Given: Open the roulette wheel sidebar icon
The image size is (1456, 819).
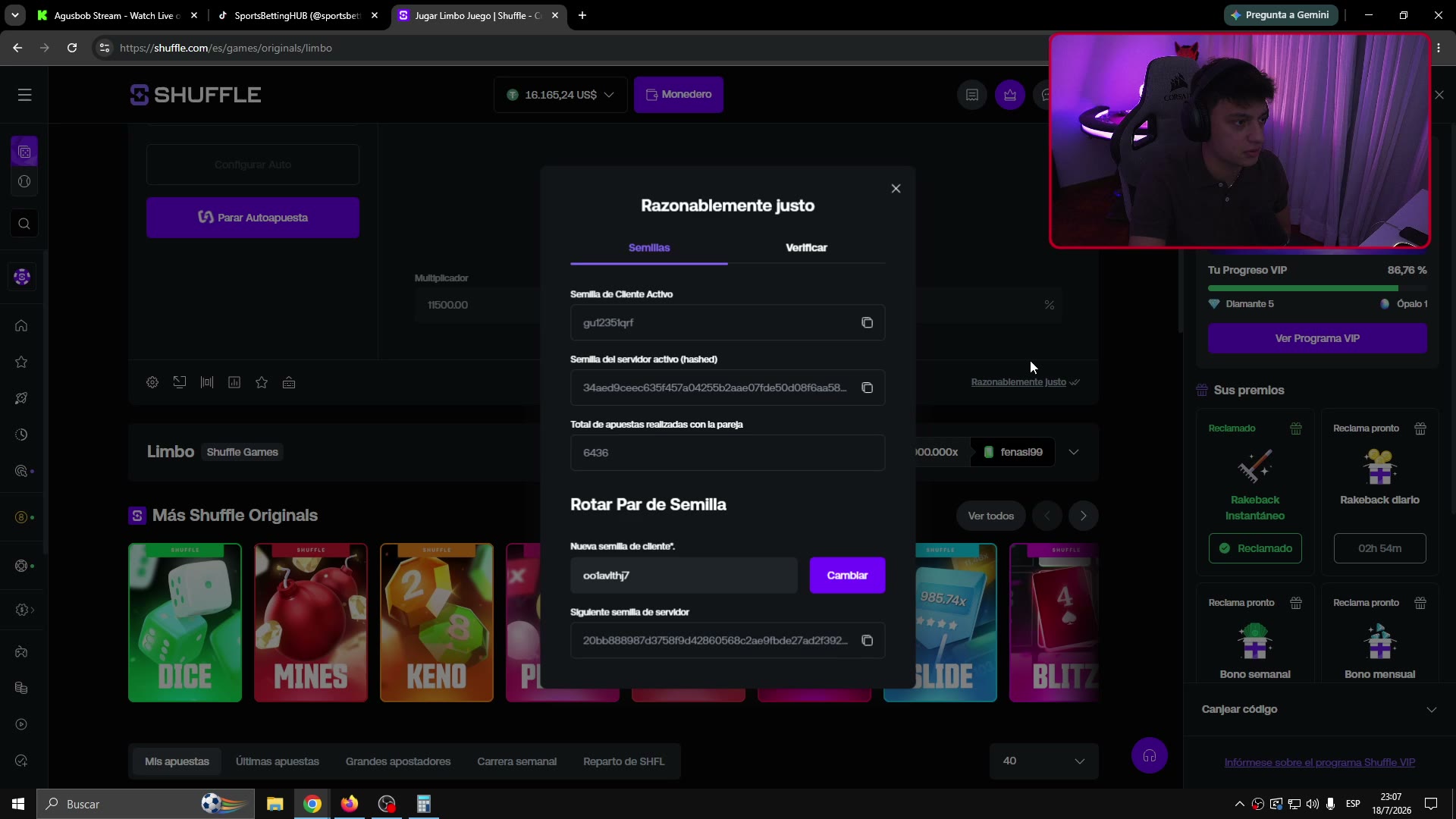Looking at the screenshot, I should pos(21,566).
